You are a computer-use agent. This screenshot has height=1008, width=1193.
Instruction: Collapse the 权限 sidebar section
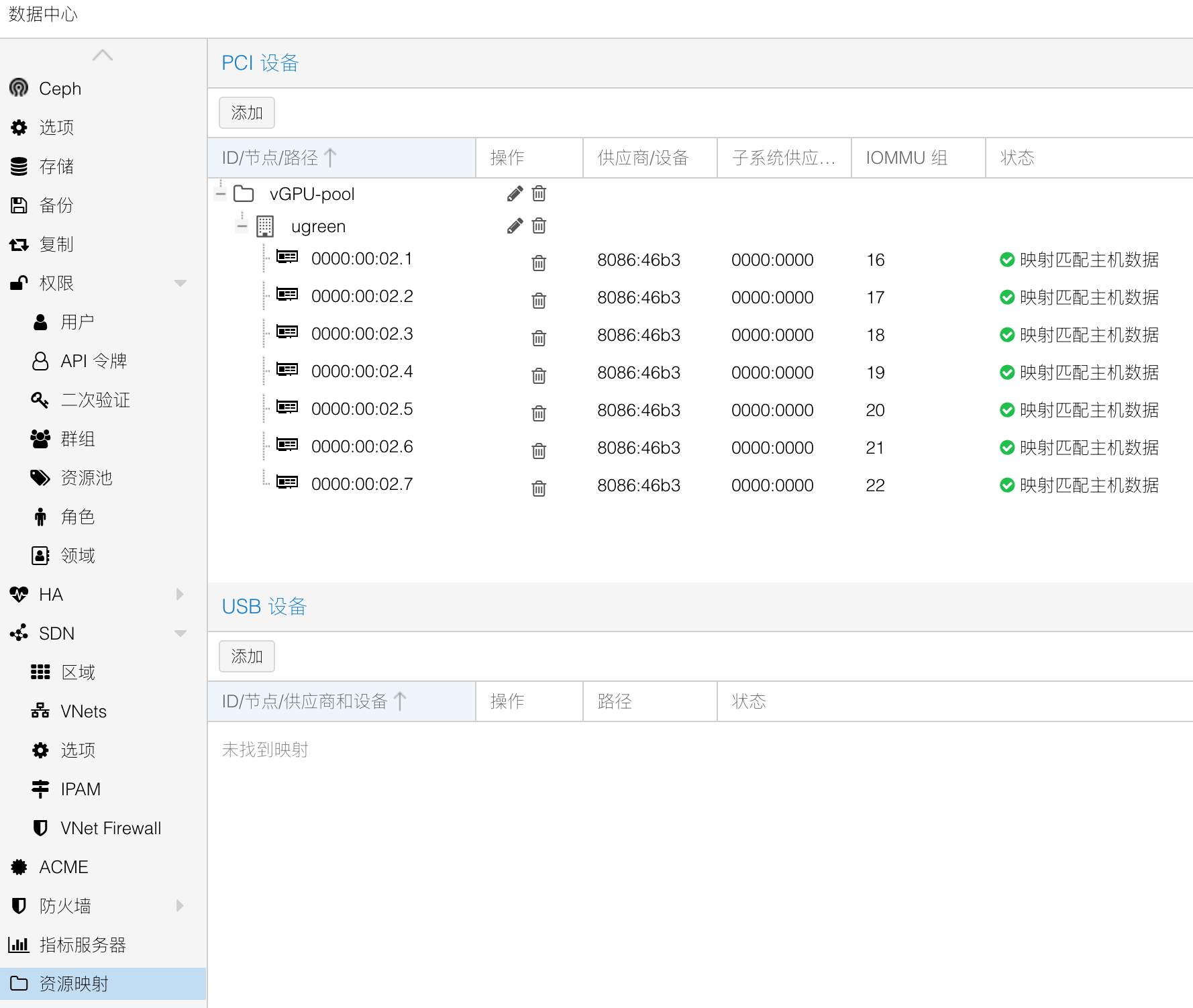click(x=180, y=283)
